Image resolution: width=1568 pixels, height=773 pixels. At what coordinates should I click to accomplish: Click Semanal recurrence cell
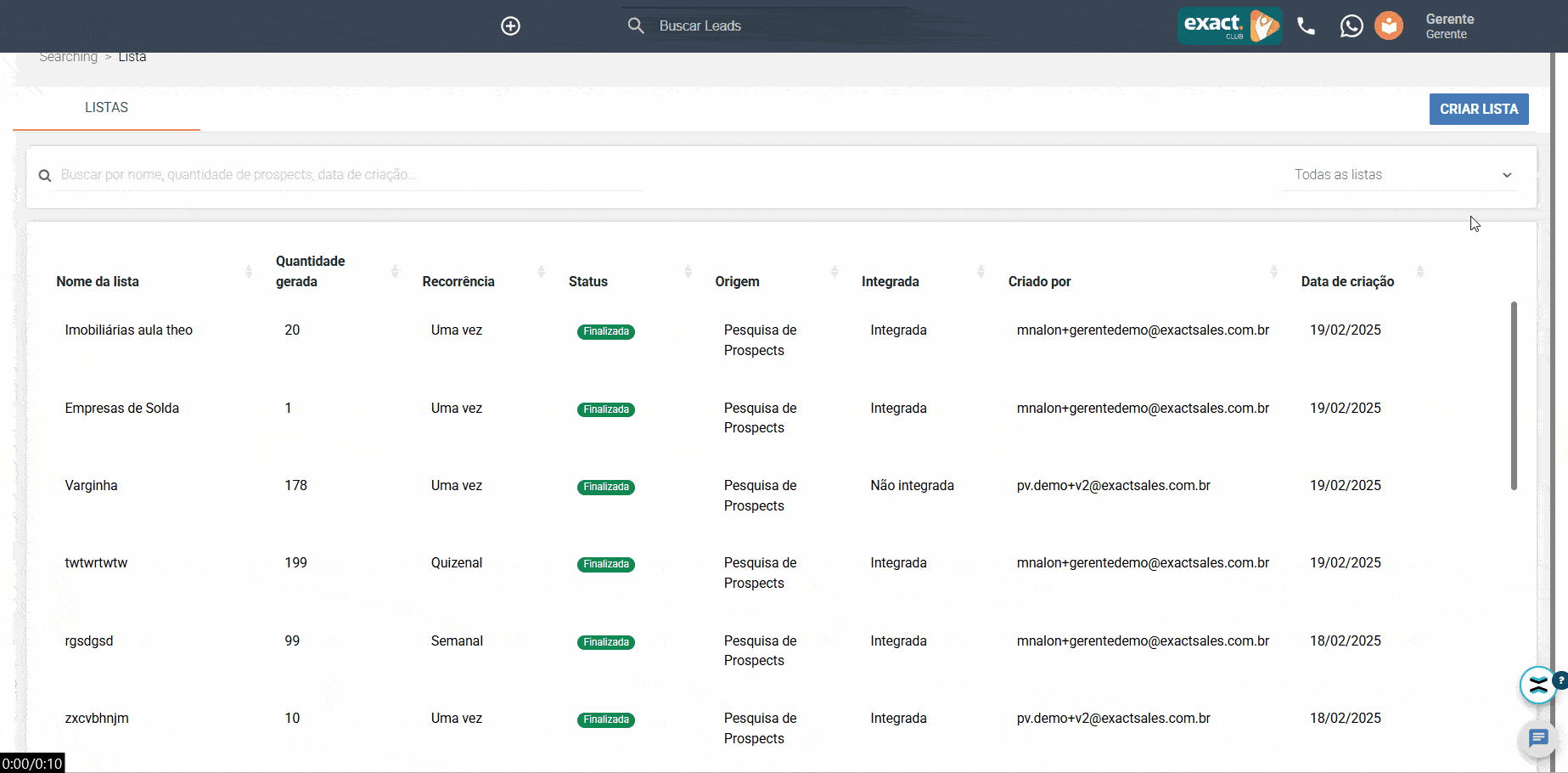457,641
